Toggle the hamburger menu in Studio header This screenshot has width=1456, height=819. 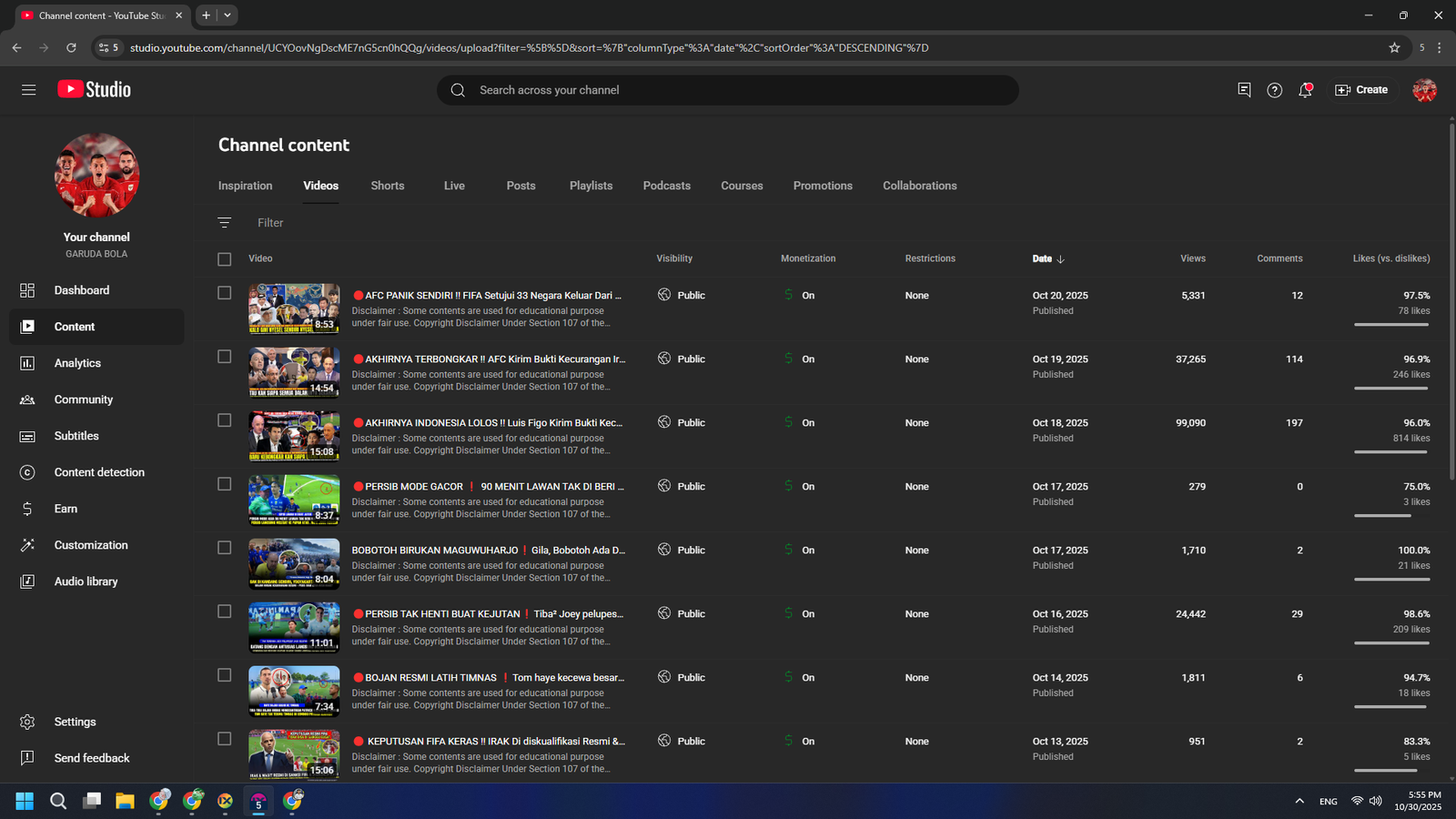(x=29, y=90)
